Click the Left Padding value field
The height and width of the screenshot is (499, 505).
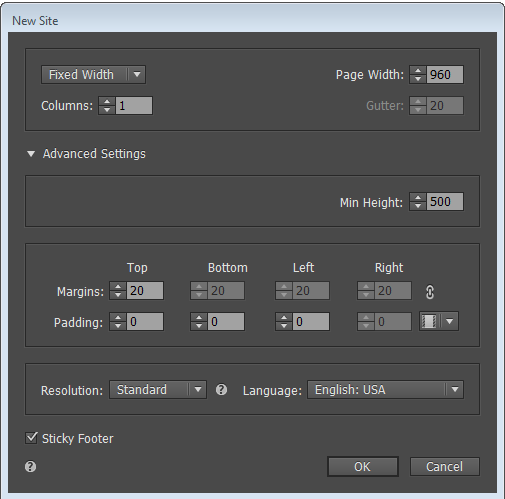pos(311,321)
